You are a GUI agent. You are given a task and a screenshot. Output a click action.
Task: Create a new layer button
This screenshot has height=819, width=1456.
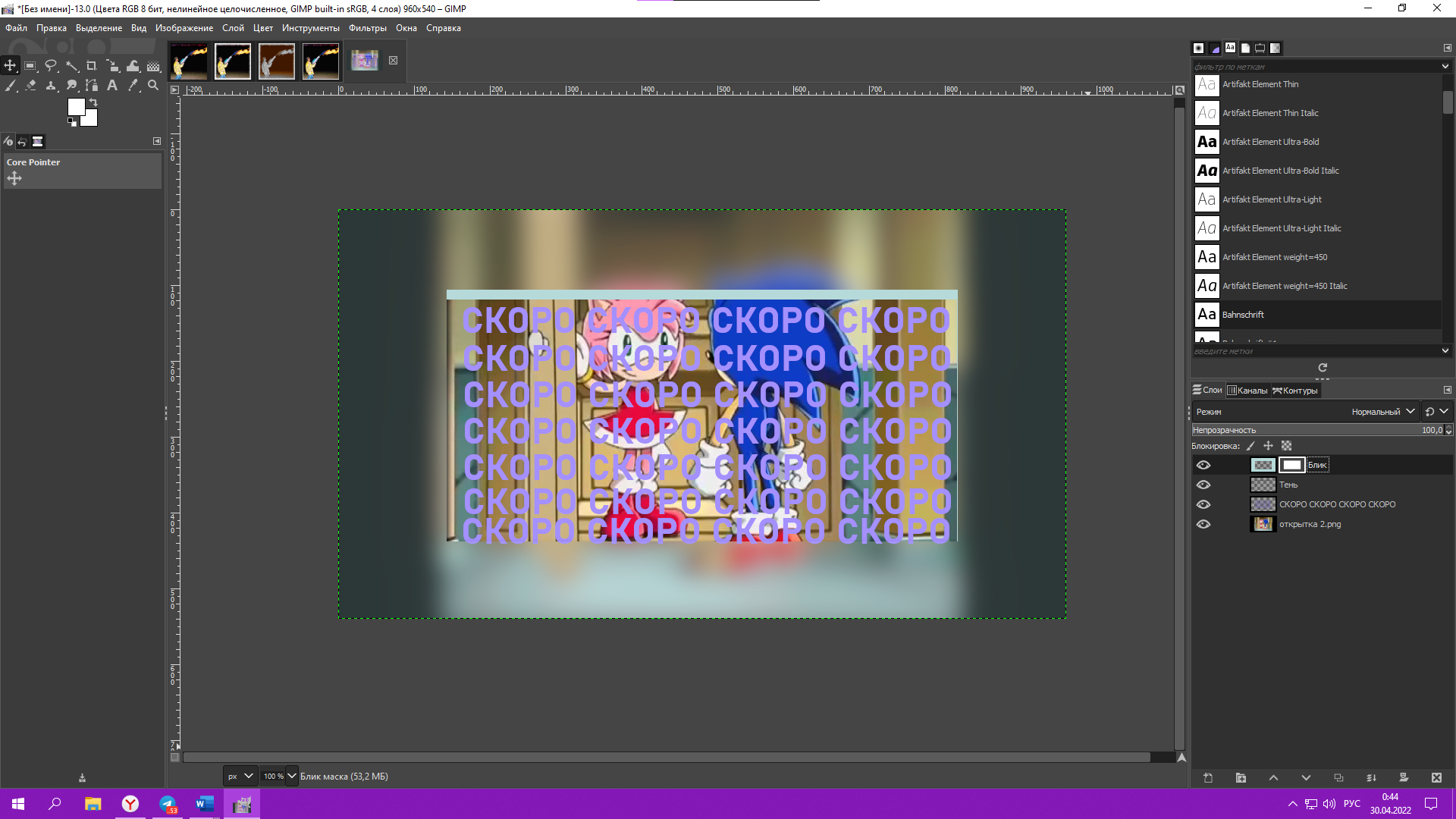(1208, 778)
